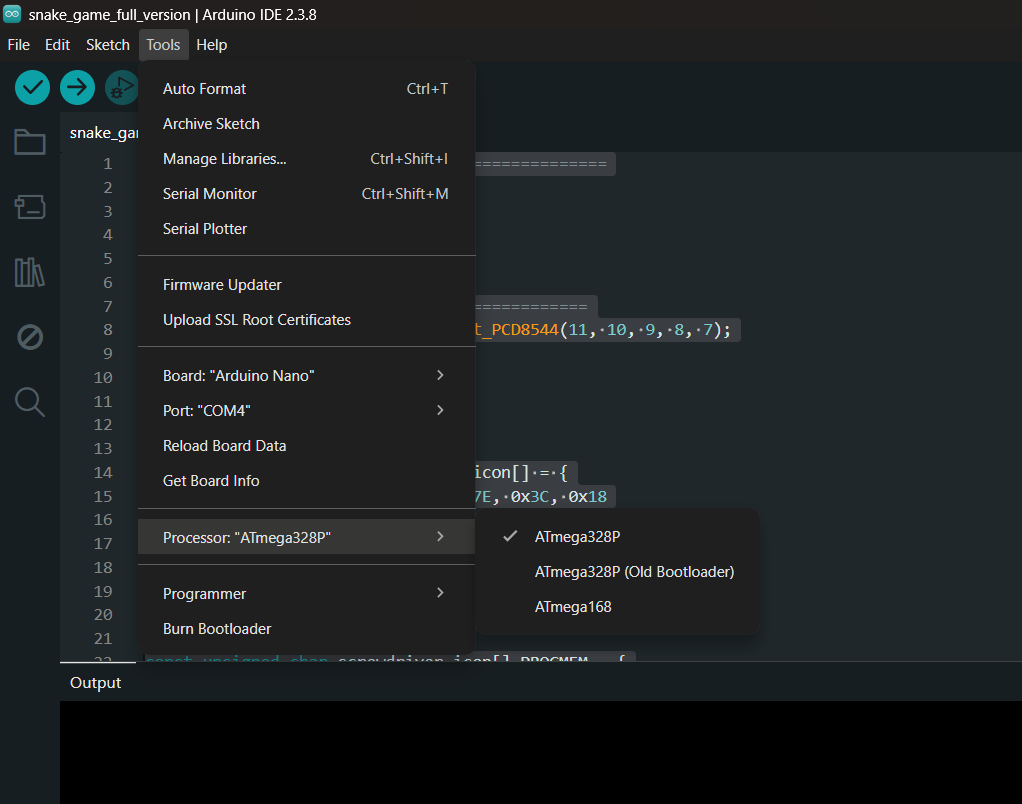Click the 0x18 value in code
The height and width of the screenshot is (804, 1022).
(x=587, y=496)
